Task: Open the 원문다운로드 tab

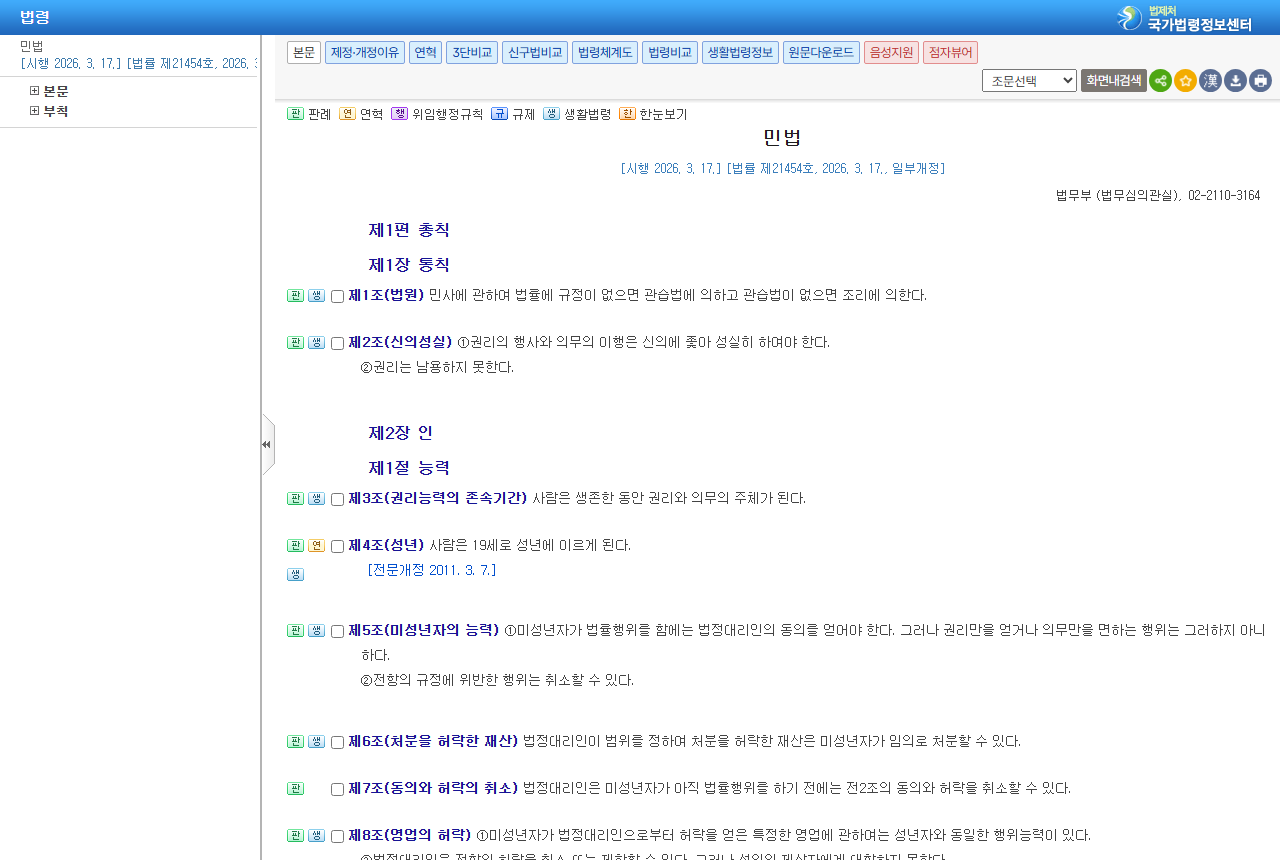Action: point(821,53)
